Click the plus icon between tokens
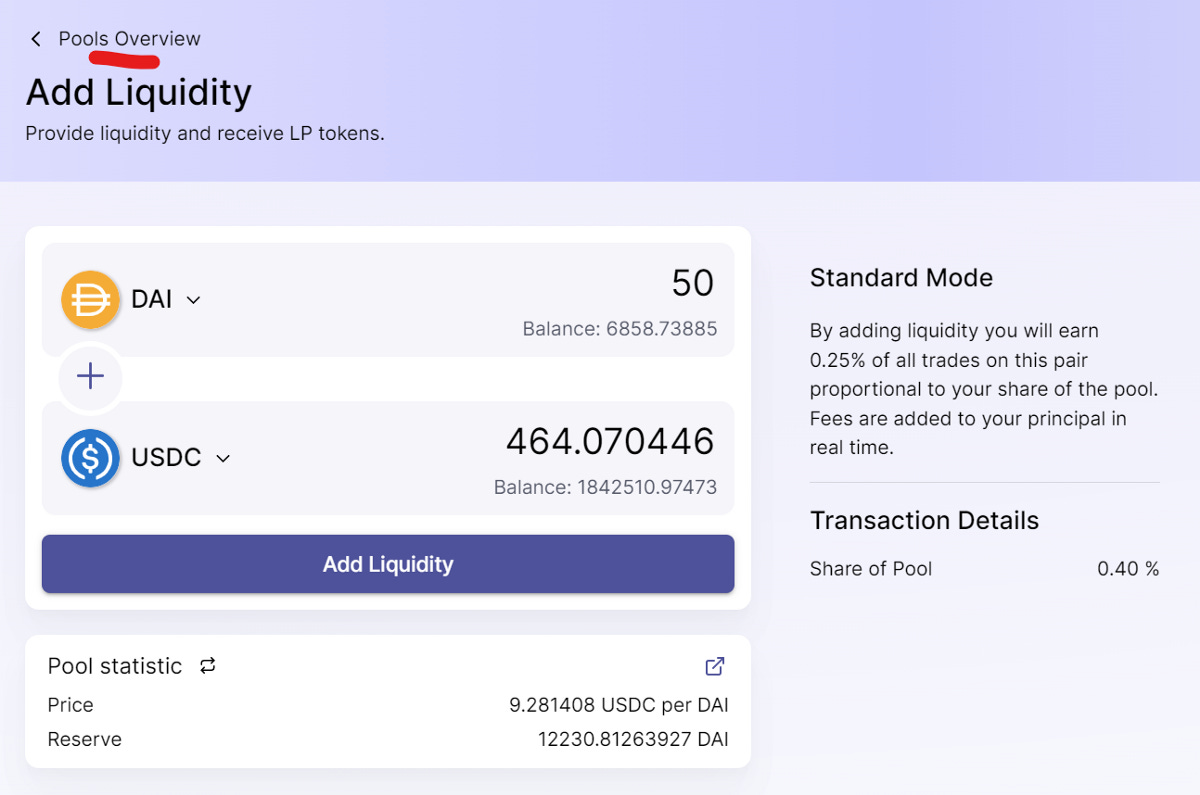The width and height of the screenshot is (1200, 795). [90, 376]
